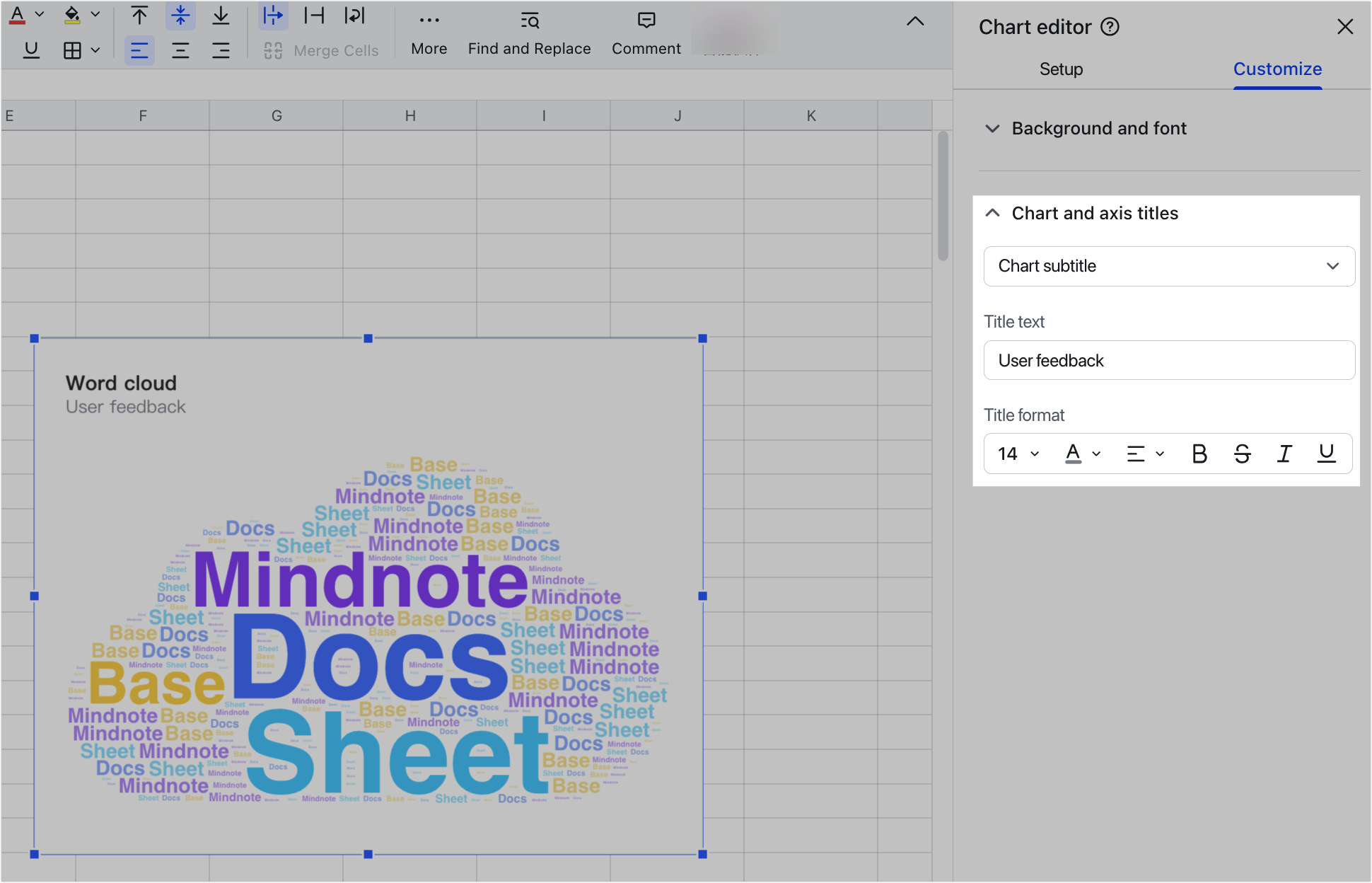Switch to the Setup tab

coord(1061,69)
